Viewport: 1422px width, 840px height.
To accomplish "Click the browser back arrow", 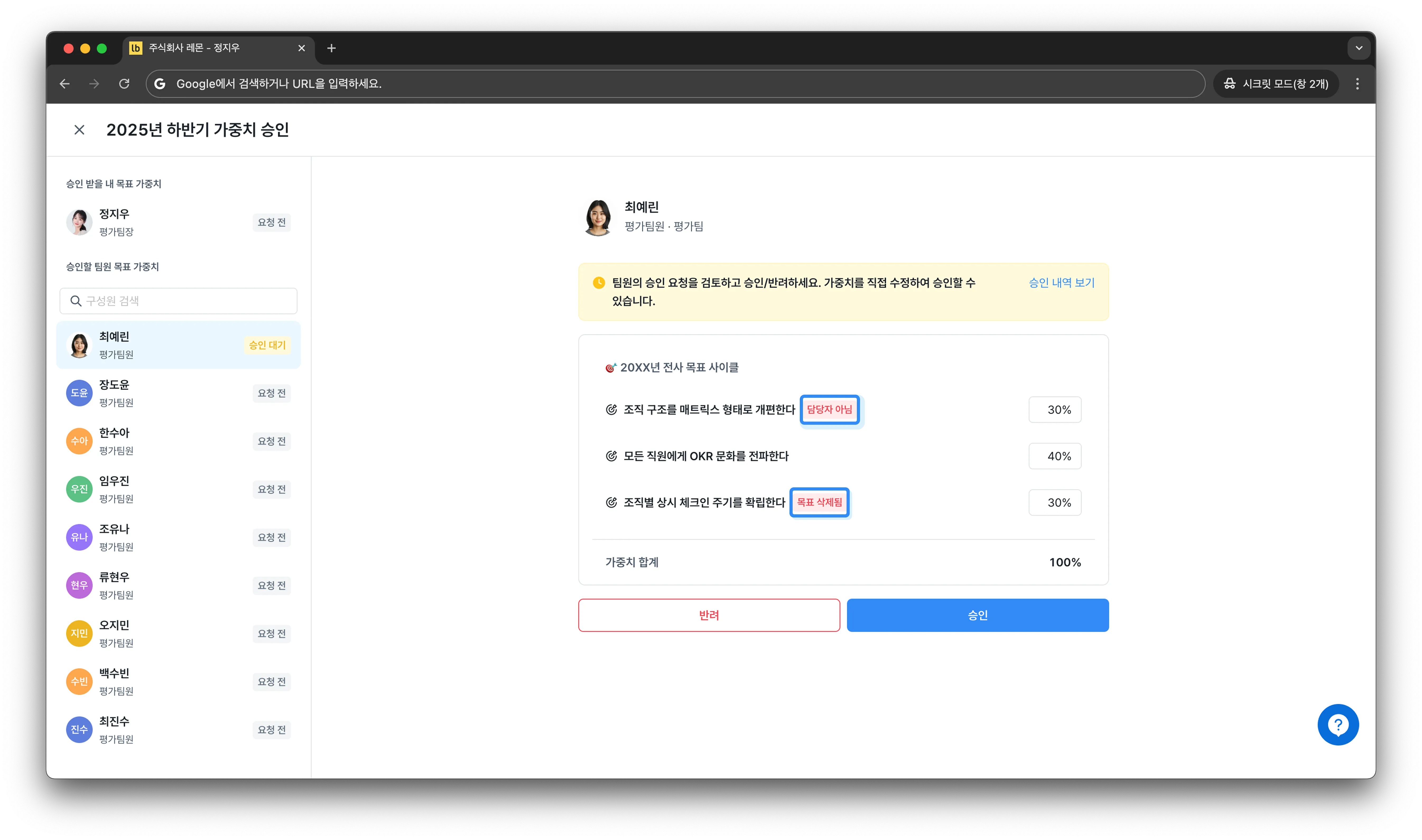I will tap(64, 84).
